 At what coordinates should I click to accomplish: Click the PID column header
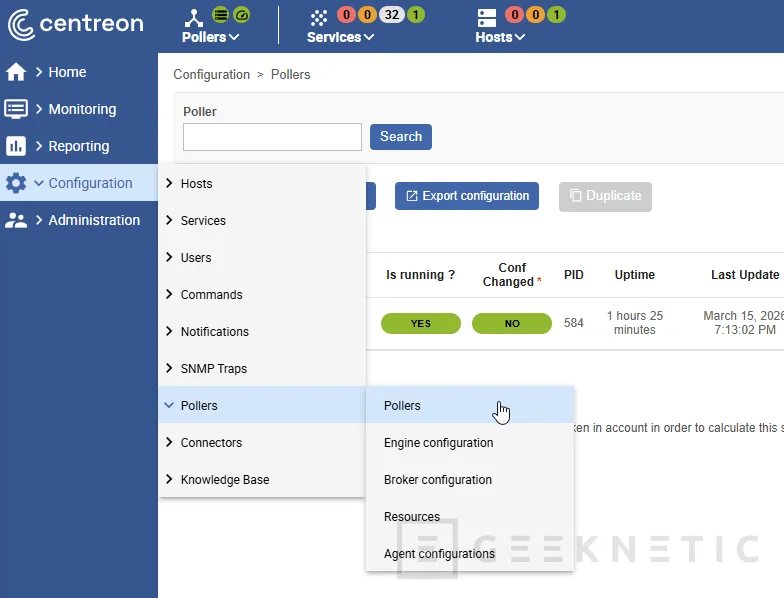574,274
